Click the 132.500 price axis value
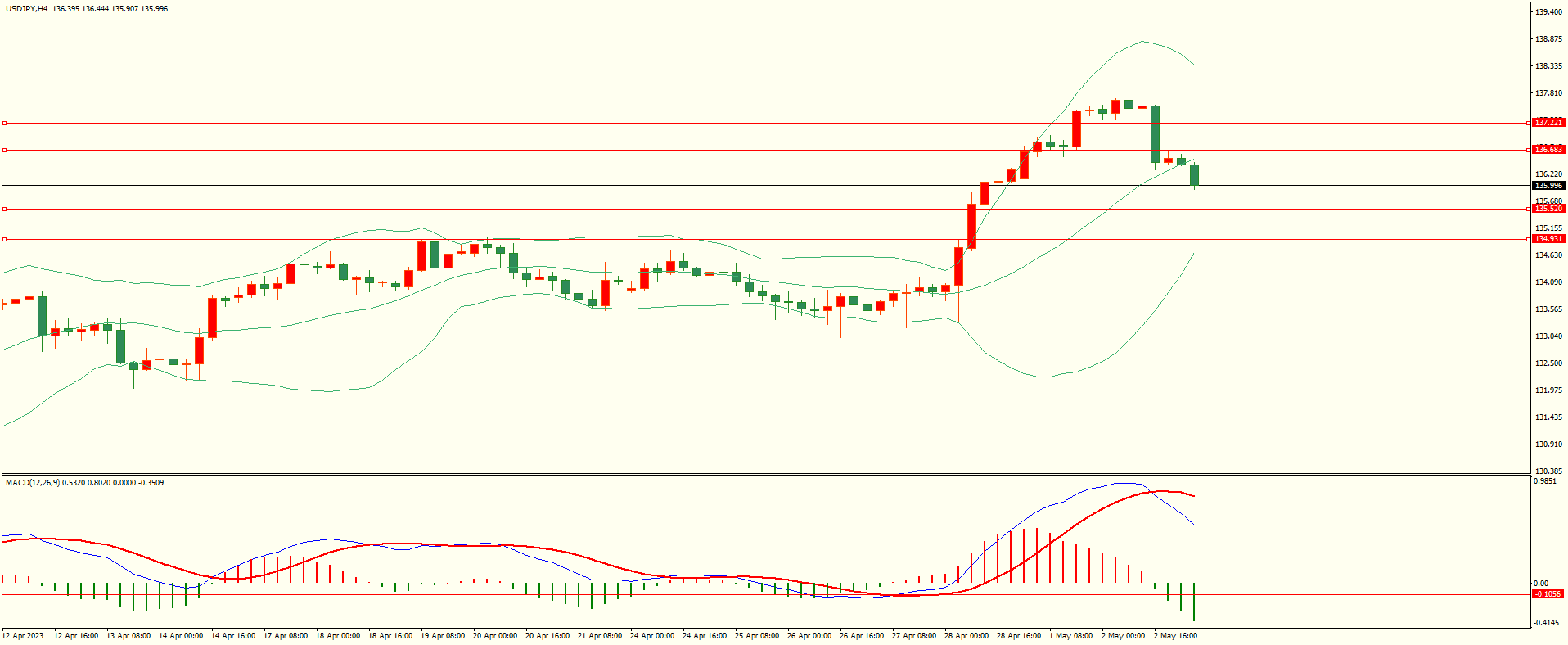Image resolution: width=1568 pixels, height=645 pixels. pyautogui.click(x=1548, y=363)
